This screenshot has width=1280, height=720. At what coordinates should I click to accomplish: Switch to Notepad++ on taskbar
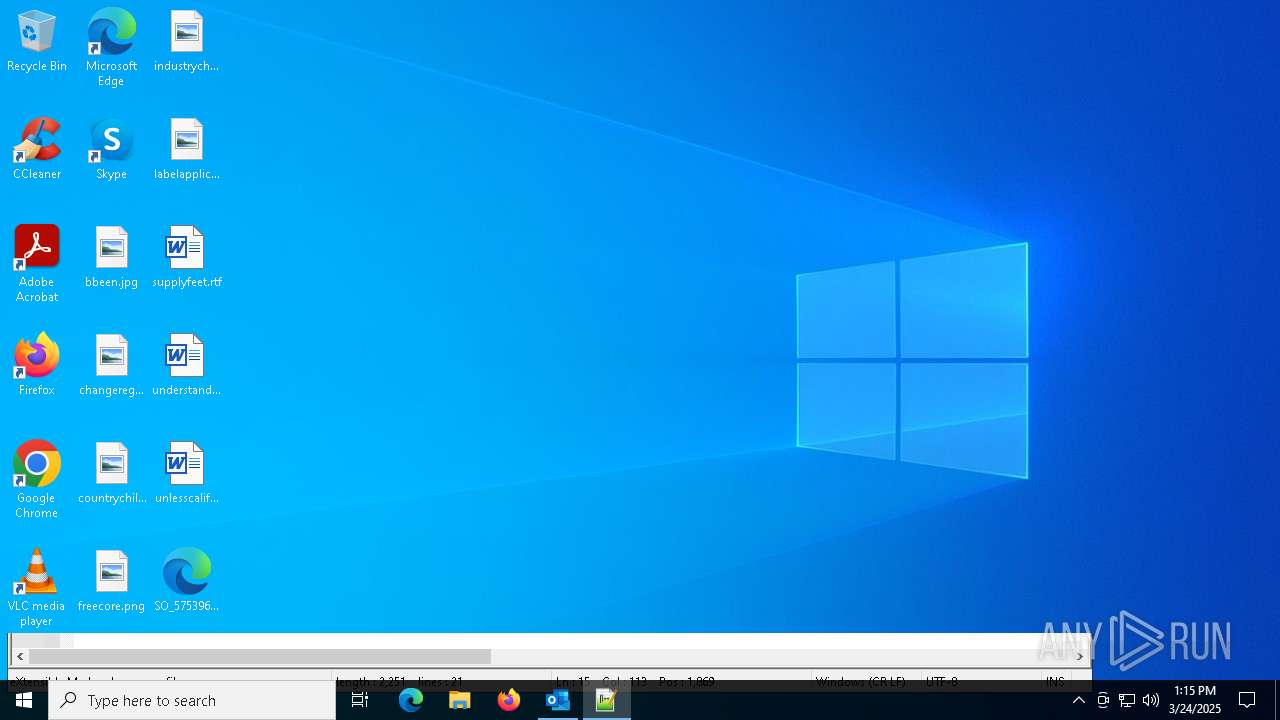(x=607, y=700)
